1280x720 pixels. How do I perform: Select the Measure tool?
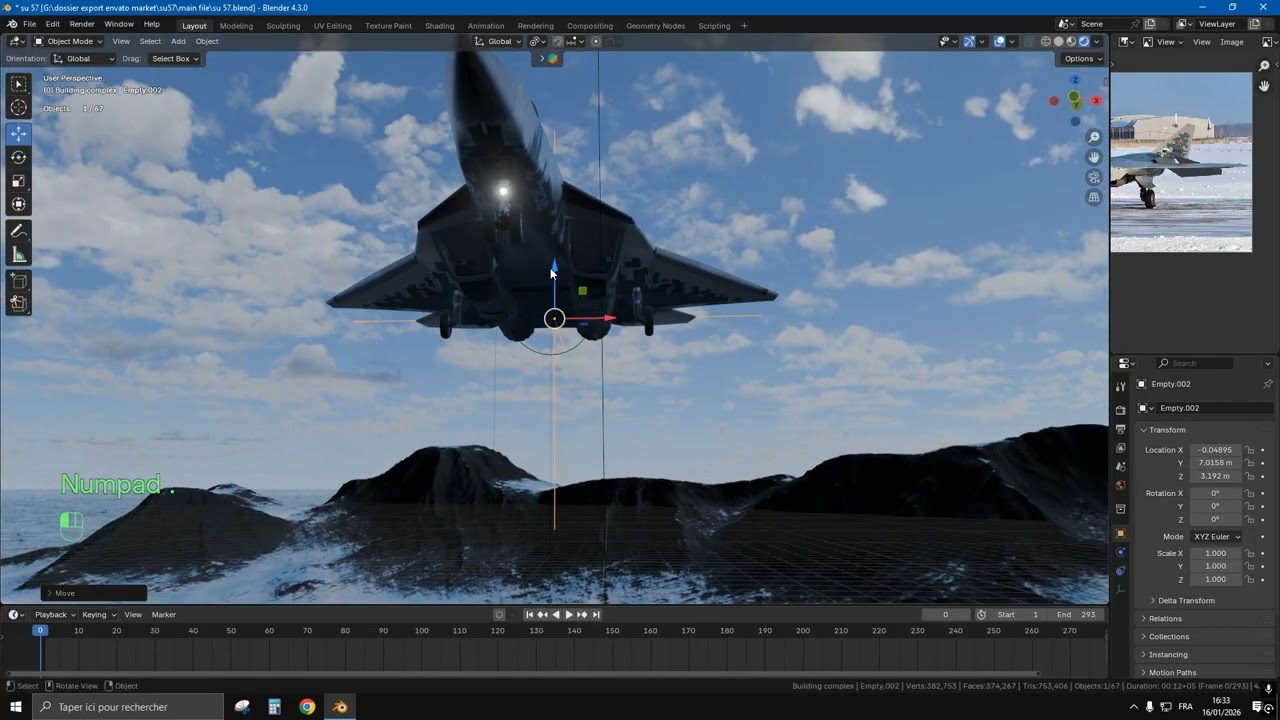coord(19,255)
